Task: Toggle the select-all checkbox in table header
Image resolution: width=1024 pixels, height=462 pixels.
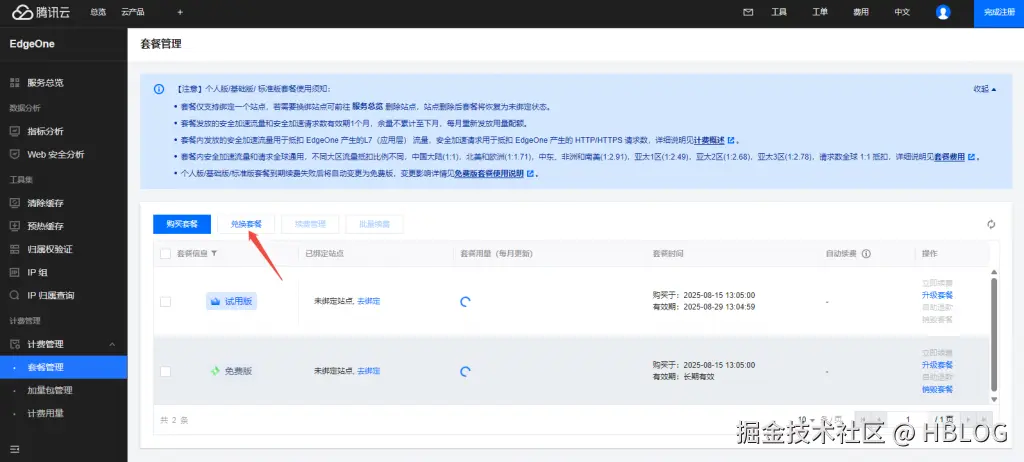Action: pos(166,254)
